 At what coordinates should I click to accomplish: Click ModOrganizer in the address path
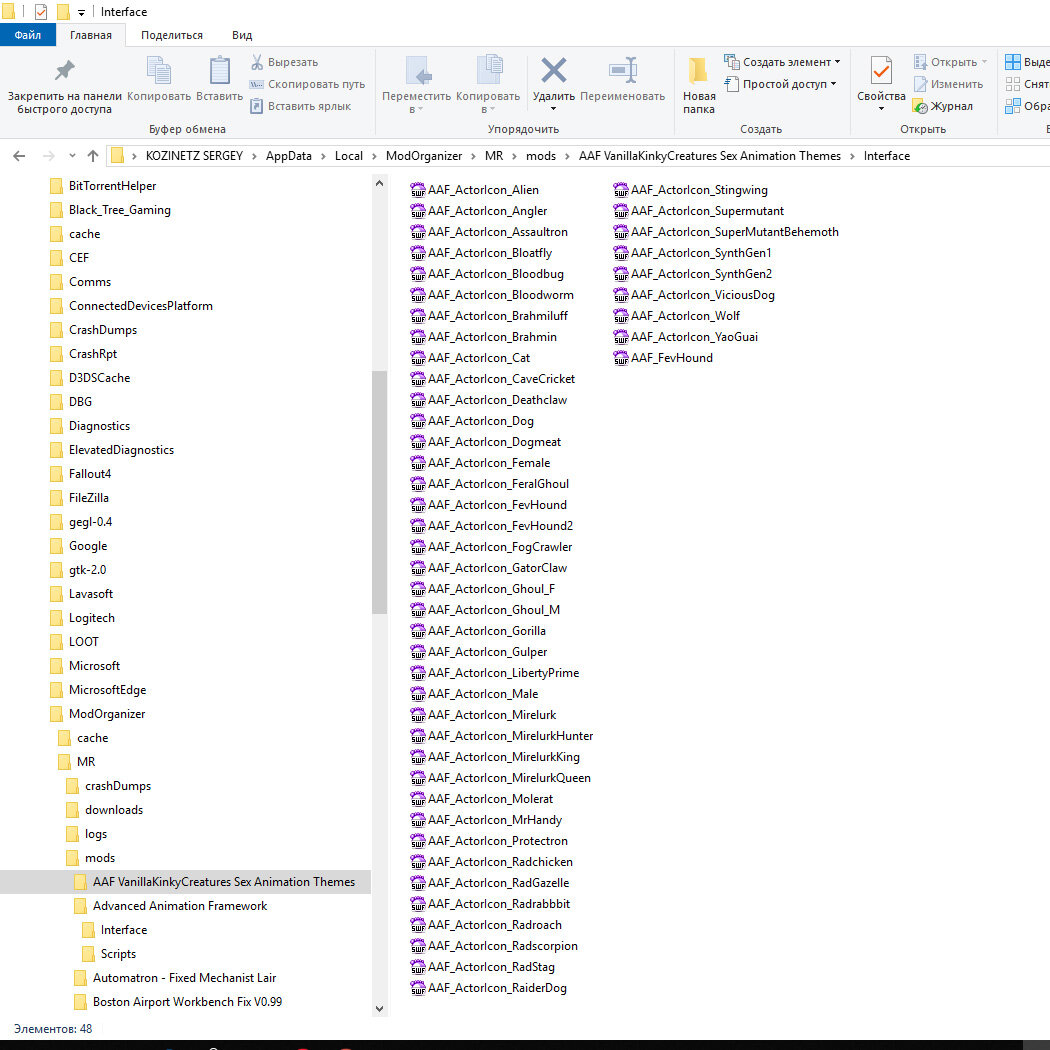pyautogui.click(x=424, y=156)
